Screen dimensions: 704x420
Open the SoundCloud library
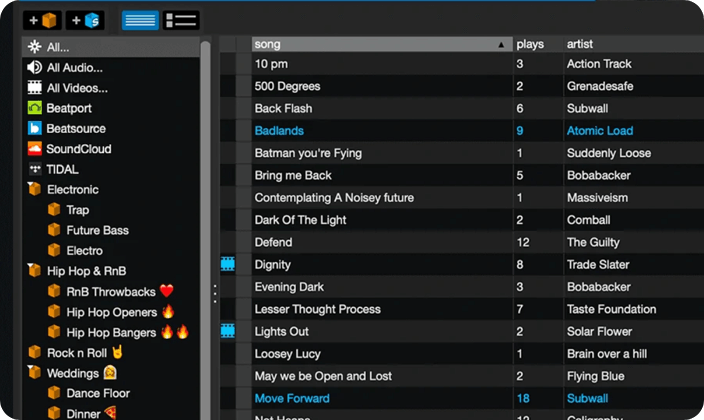(x=78, y=149)
